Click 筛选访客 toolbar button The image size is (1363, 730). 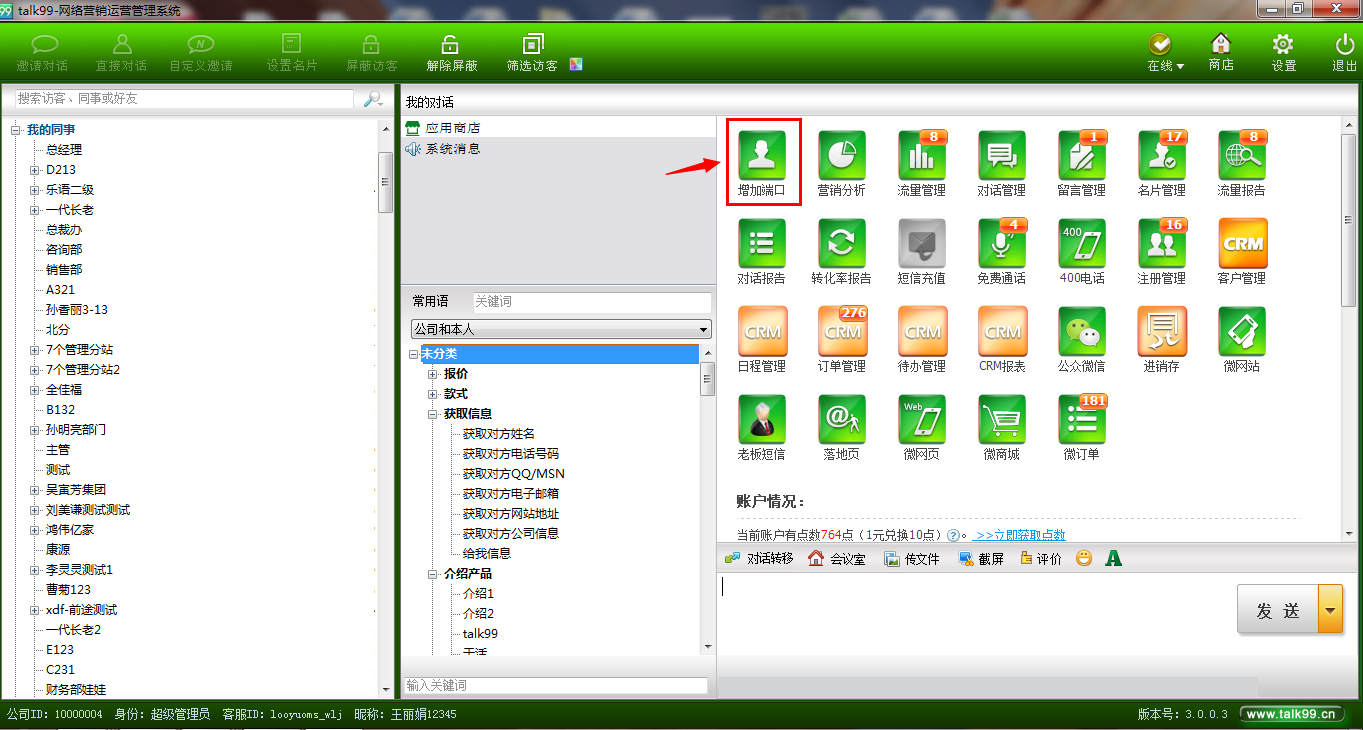[x=533, y=53]
